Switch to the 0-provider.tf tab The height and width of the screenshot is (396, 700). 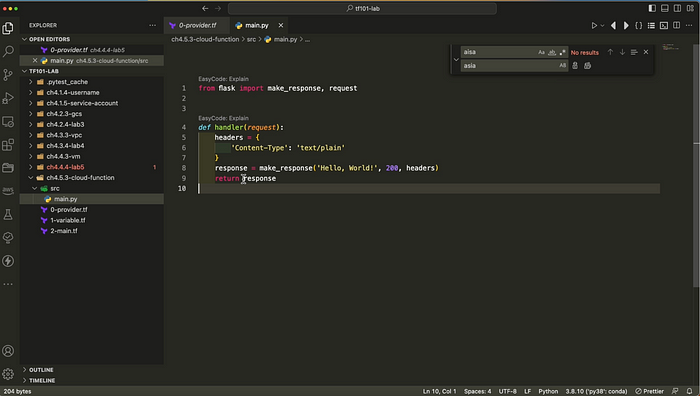tap(197, 25)
